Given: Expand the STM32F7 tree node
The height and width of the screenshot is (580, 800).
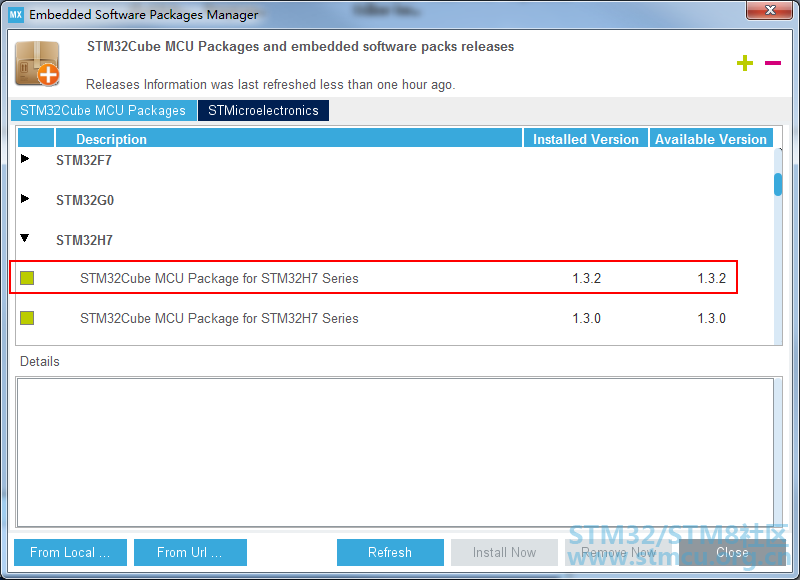Looking at the screenshot, I should click(x=25, y=159).
